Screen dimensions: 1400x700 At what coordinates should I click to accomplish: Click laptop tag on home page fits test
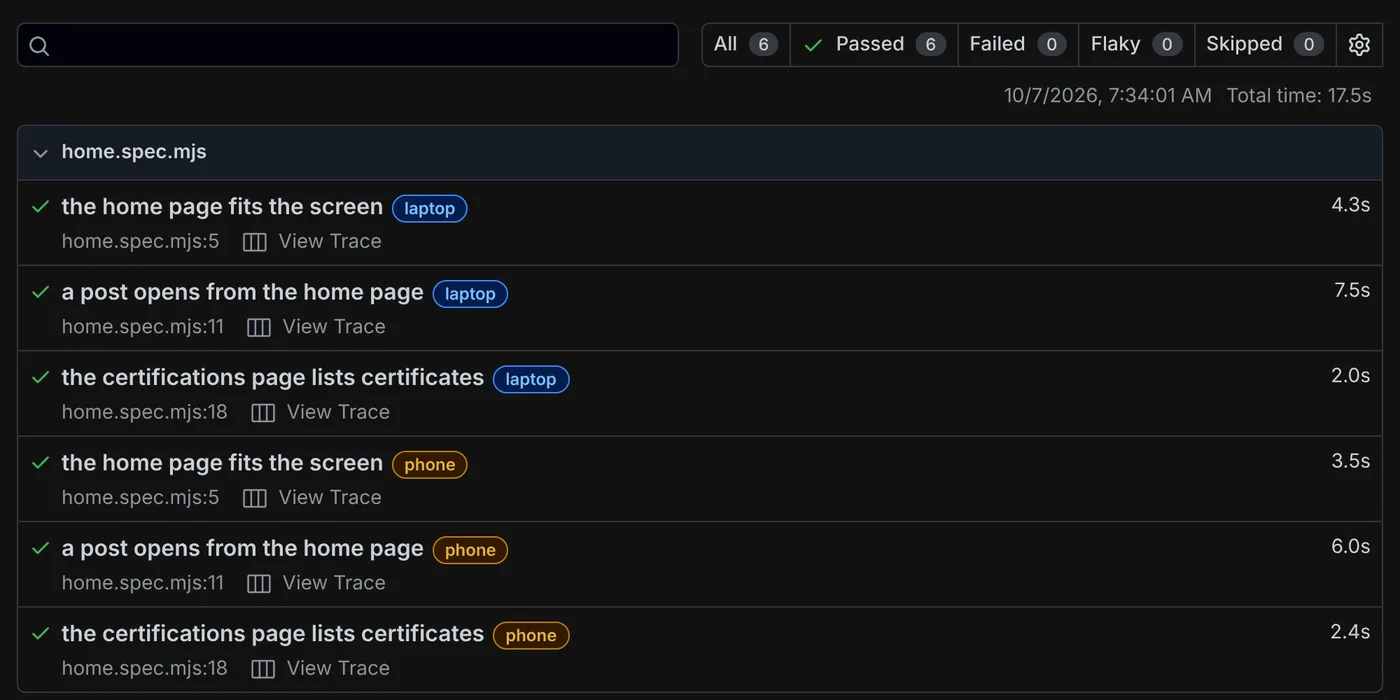click(x=430, y=209)
